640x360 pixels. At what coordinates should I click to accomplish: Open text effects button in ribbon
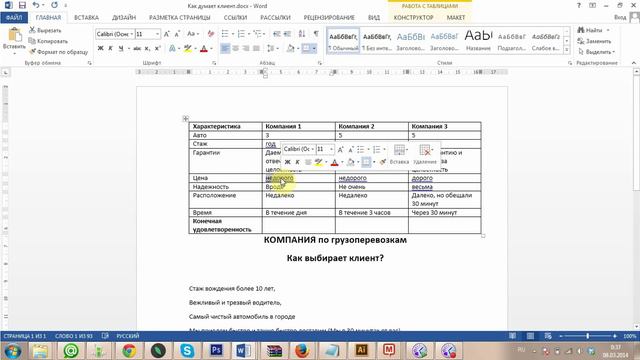point(172,49)
